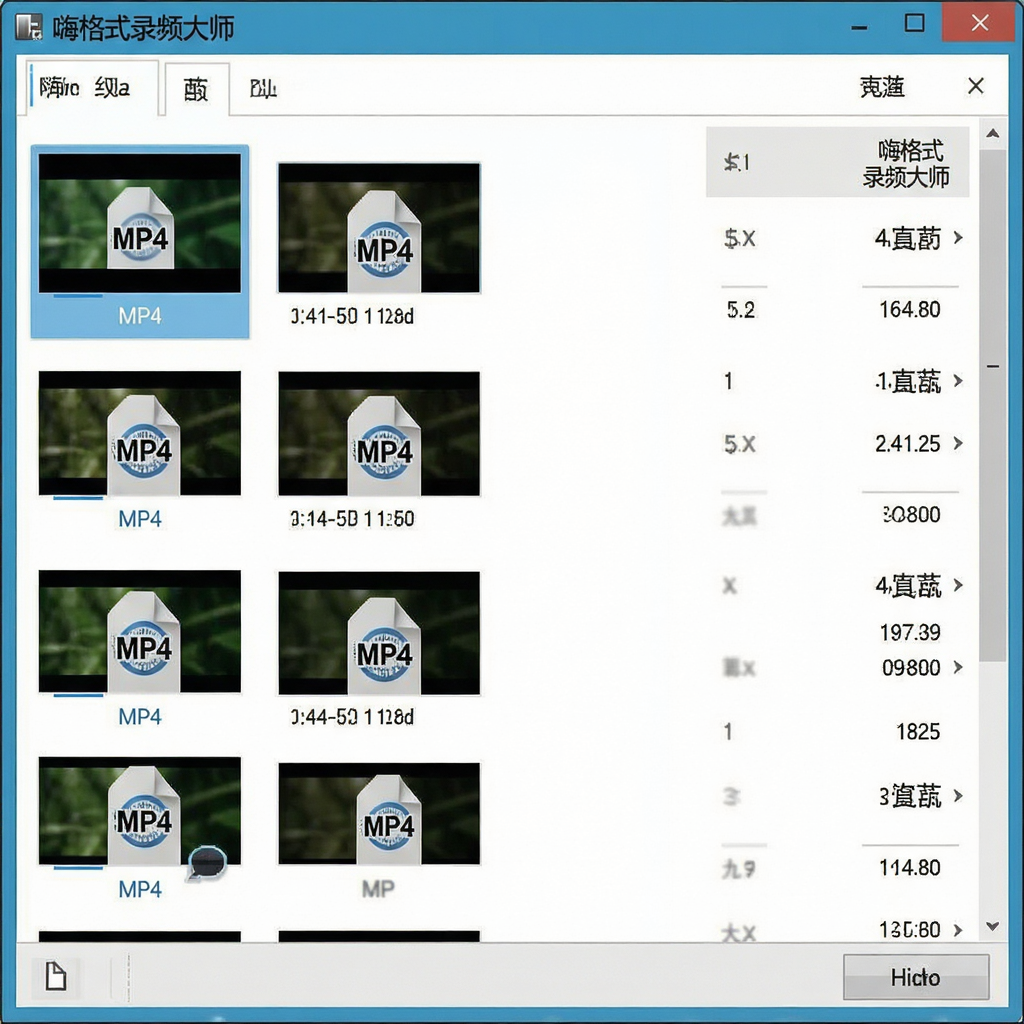Expand the 3渲蔬 row chevron
The height and width of the screenshot is (1024, 1024).
[x=958, y=795]
